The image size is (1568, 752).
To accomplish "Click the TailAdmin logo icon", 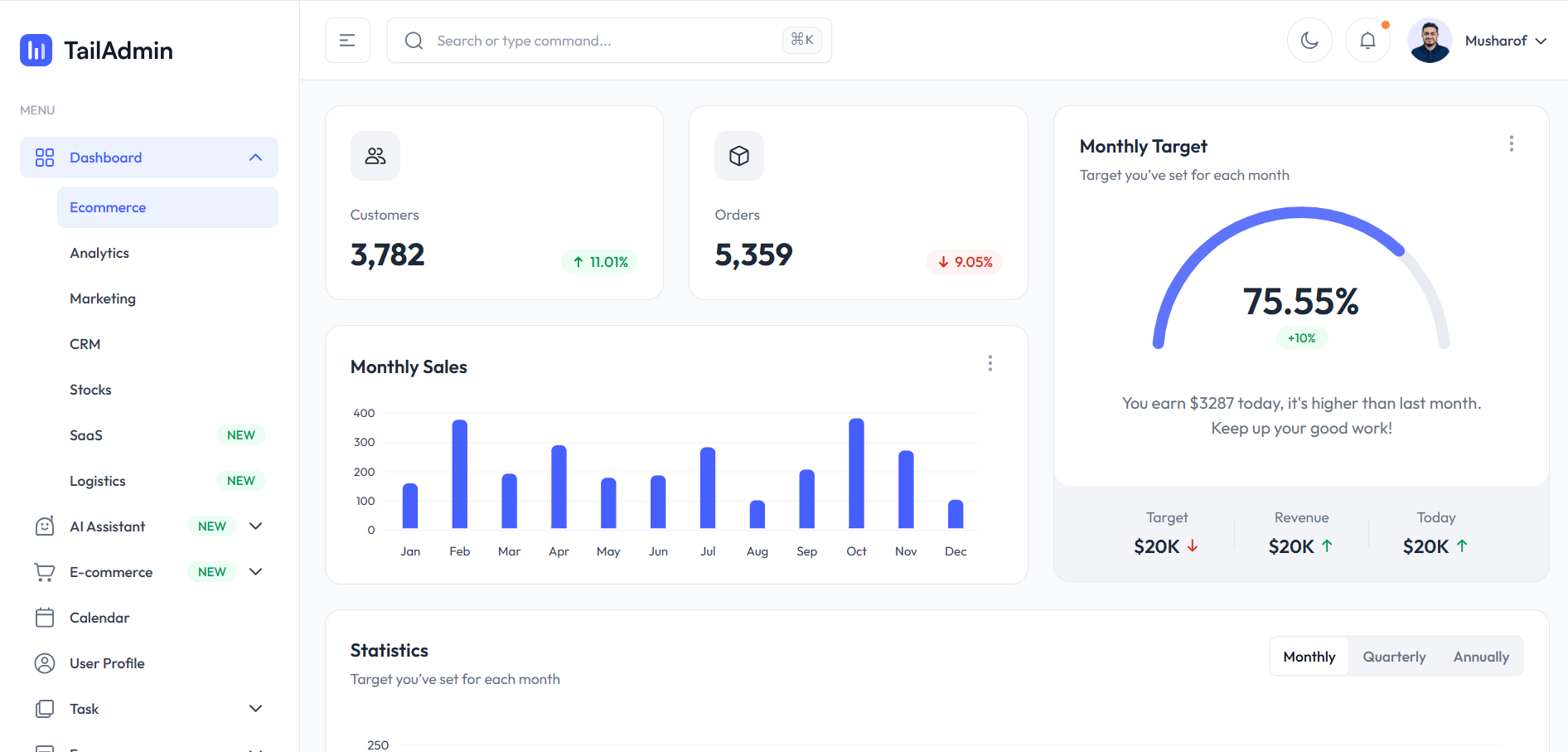I will pos(36,50).
